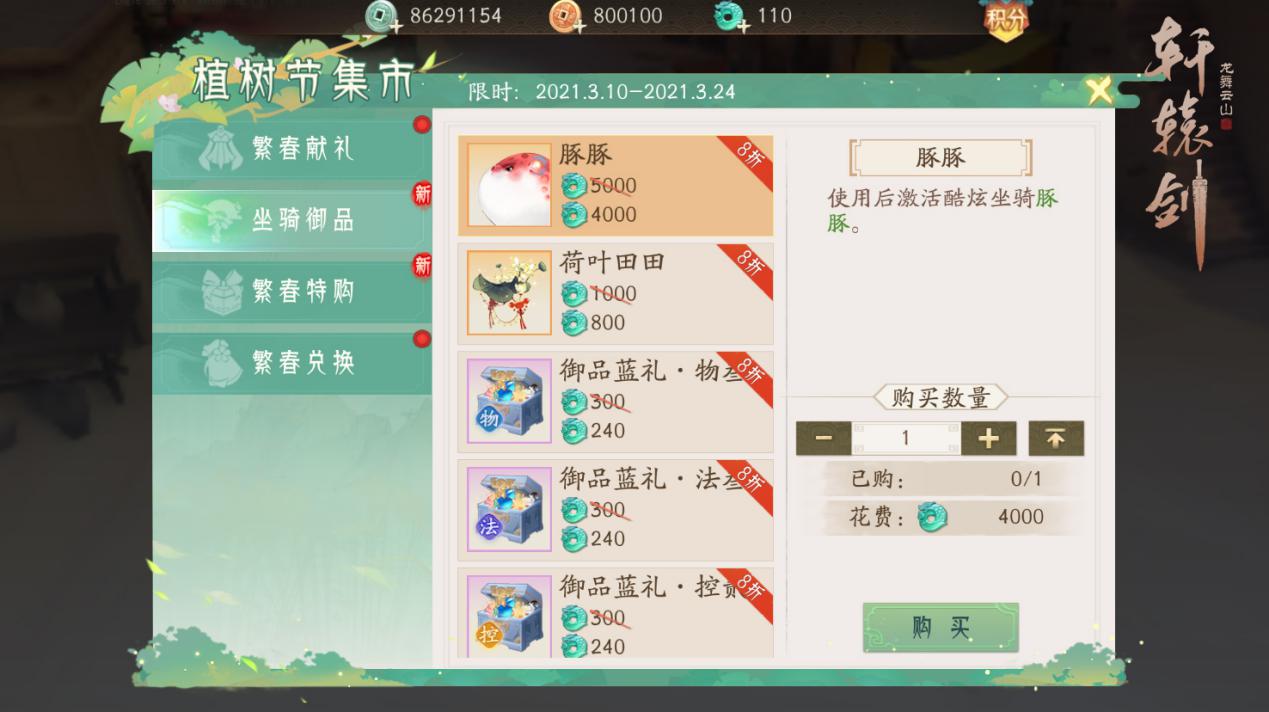Image resolution: width=1269 pixels, height=712 pixels.
Task: Select the 荷叶田田 item icon
Action: [509, 293]
